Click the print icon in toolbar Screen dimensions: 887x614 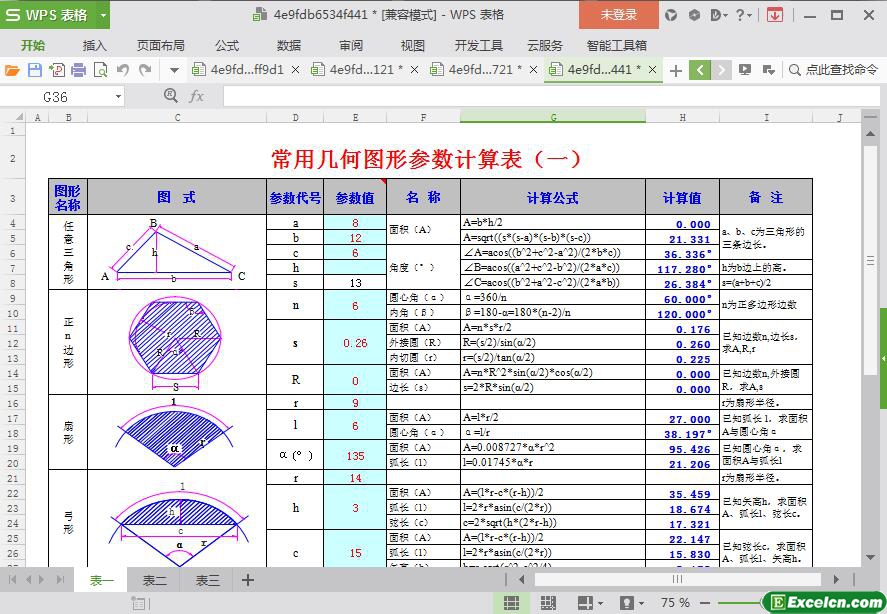point(78,70)
